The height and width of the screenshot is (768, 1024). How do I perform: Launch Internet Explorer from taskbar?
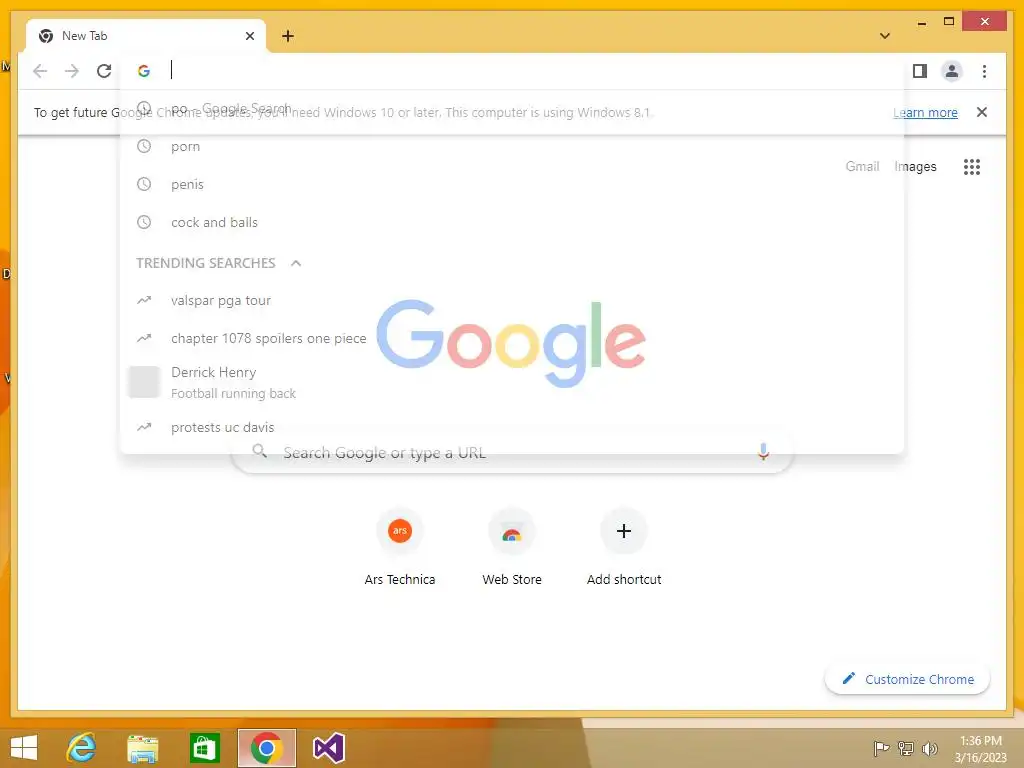[82, 747]
